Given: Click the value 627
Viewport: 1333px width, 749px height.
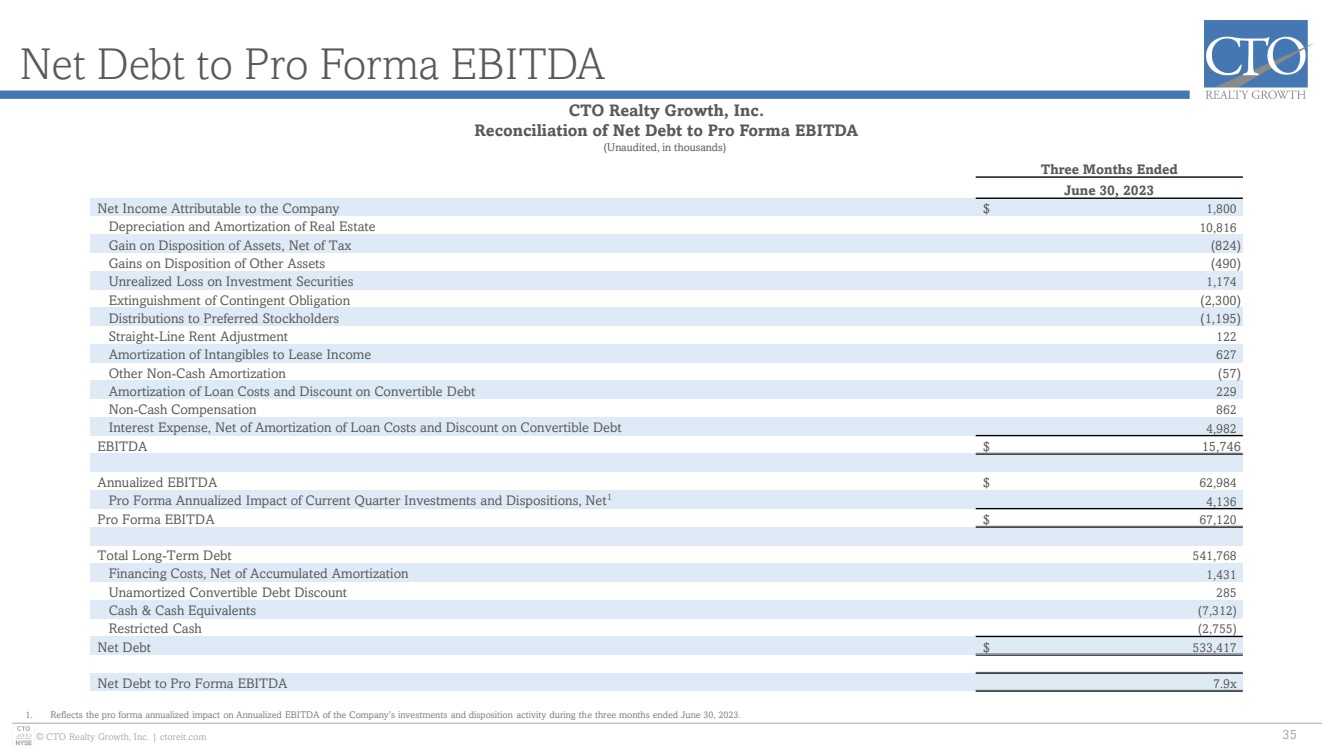Looking at the screenshot, I should click(x=1226, y=355).
